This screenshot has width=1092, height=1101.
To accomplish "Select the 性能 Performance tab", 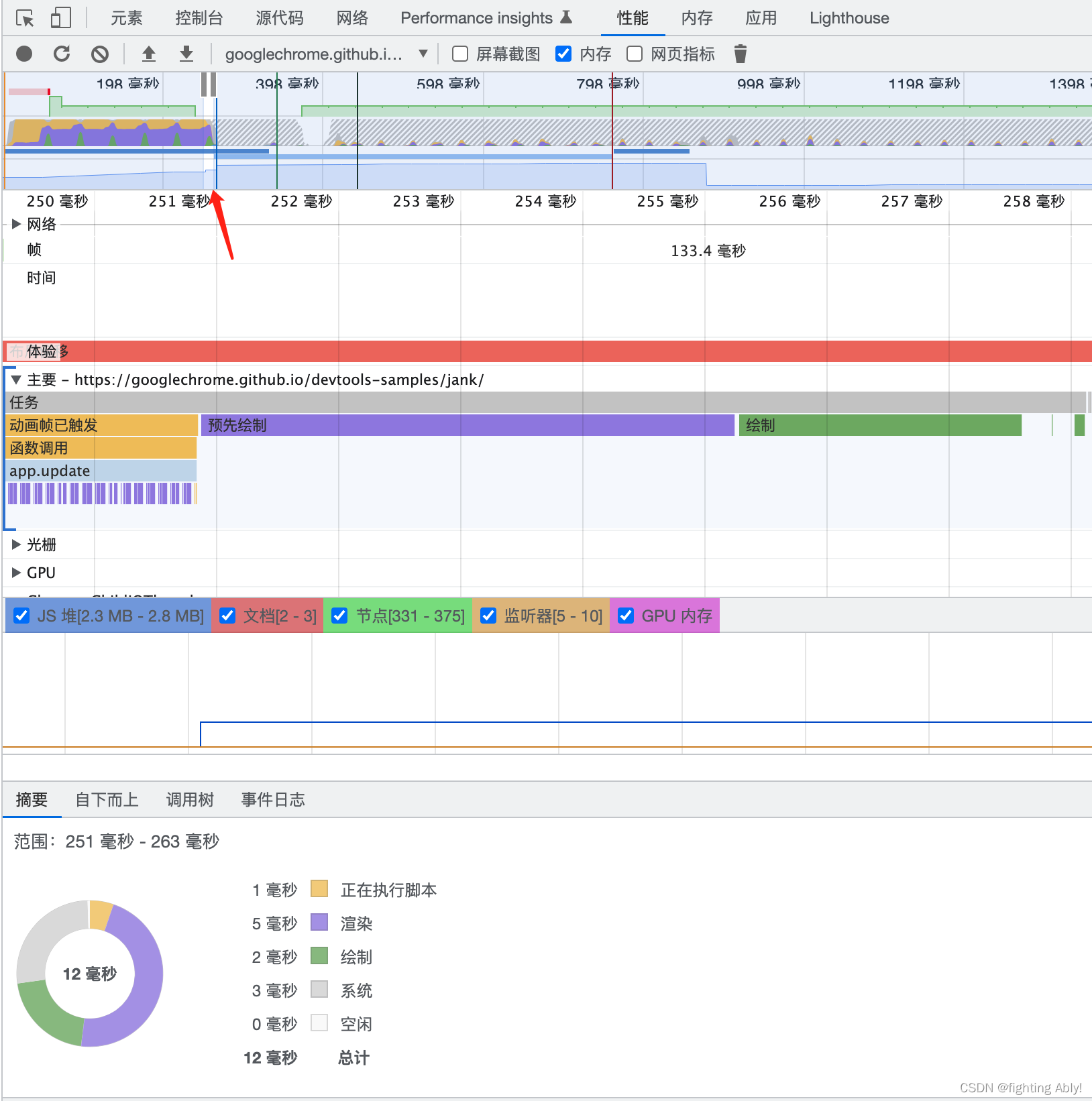I will point(633,18).
